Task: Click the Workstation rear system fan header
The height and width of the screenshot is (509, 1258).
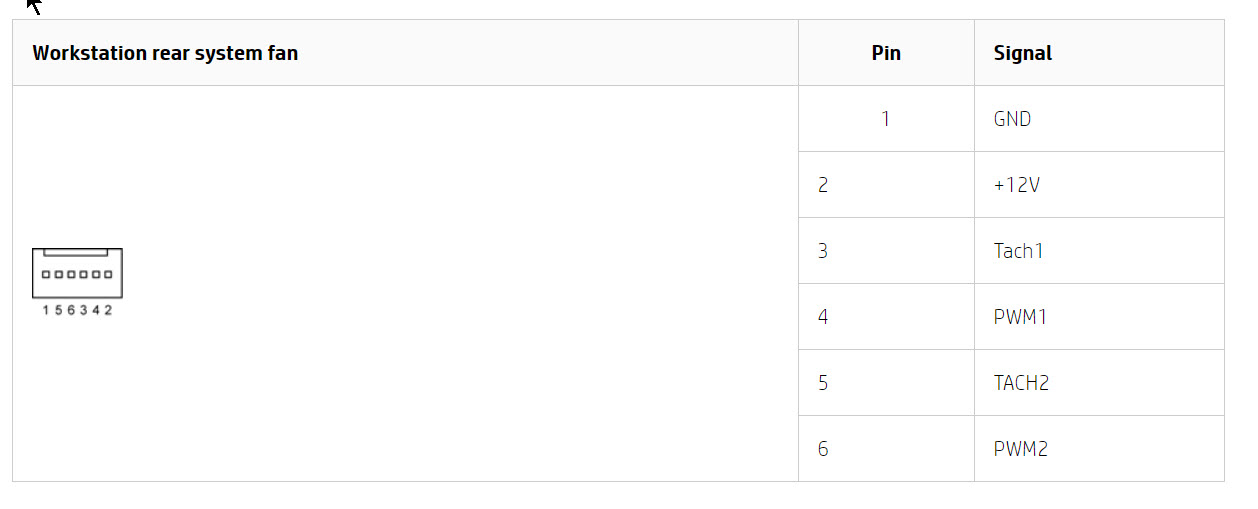Action: (165, 53)
